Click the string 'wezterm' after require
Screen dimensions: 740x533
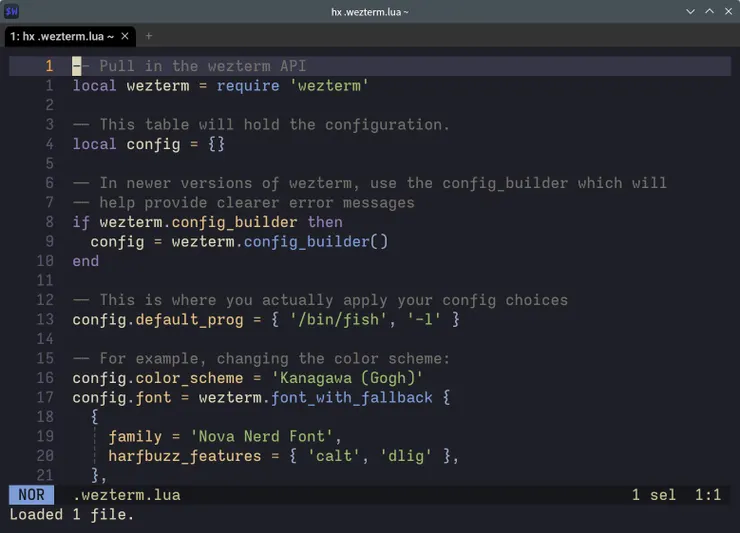coord(329,86)
